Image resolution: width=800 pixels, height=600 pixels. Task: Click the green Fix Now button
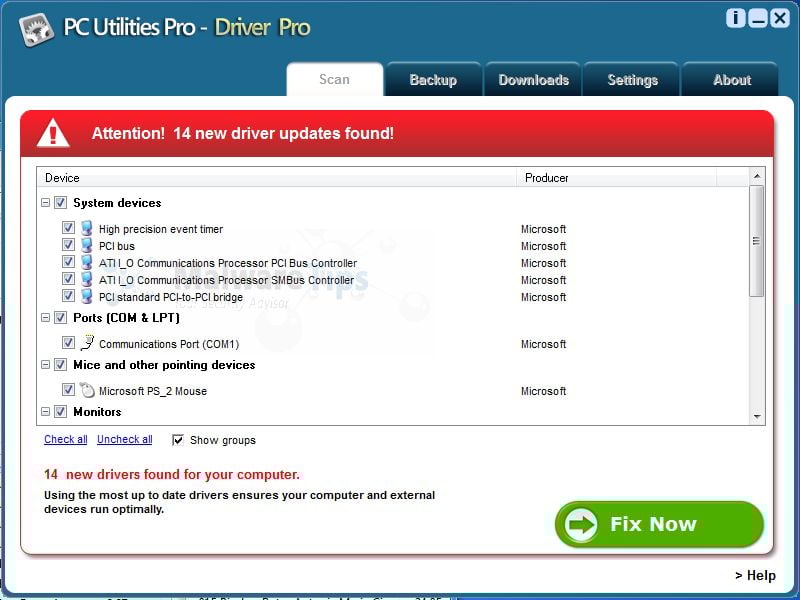659,524
